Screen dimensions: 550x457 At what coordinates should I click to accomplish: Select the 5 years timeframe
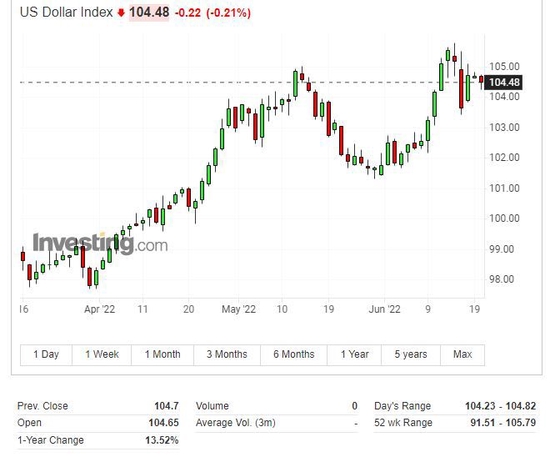coord(411,355)
